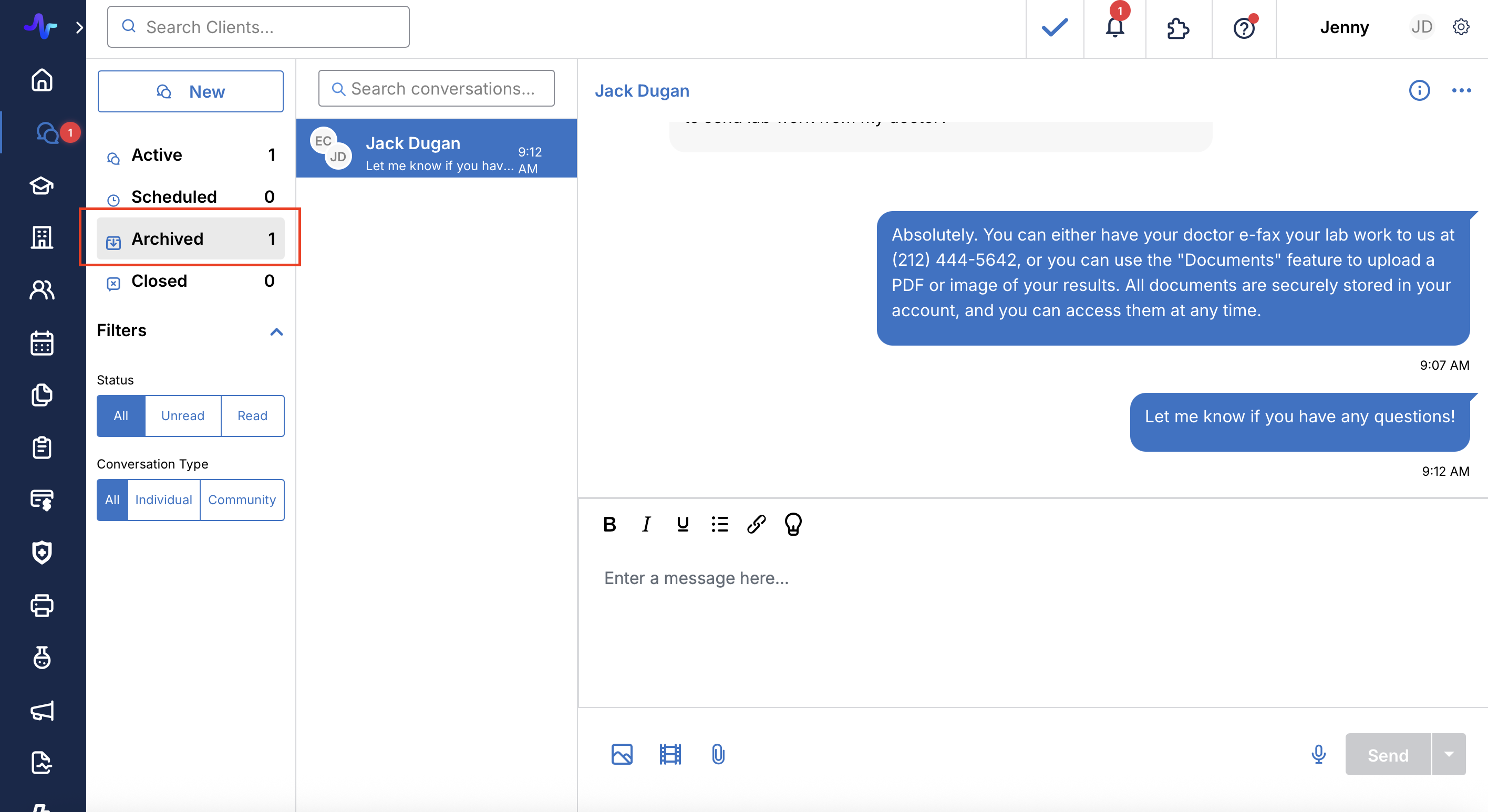This screenshot has width=1488, height=812.
Task: Open the calendar icon in sidebar
Action: tap(42, 343)
